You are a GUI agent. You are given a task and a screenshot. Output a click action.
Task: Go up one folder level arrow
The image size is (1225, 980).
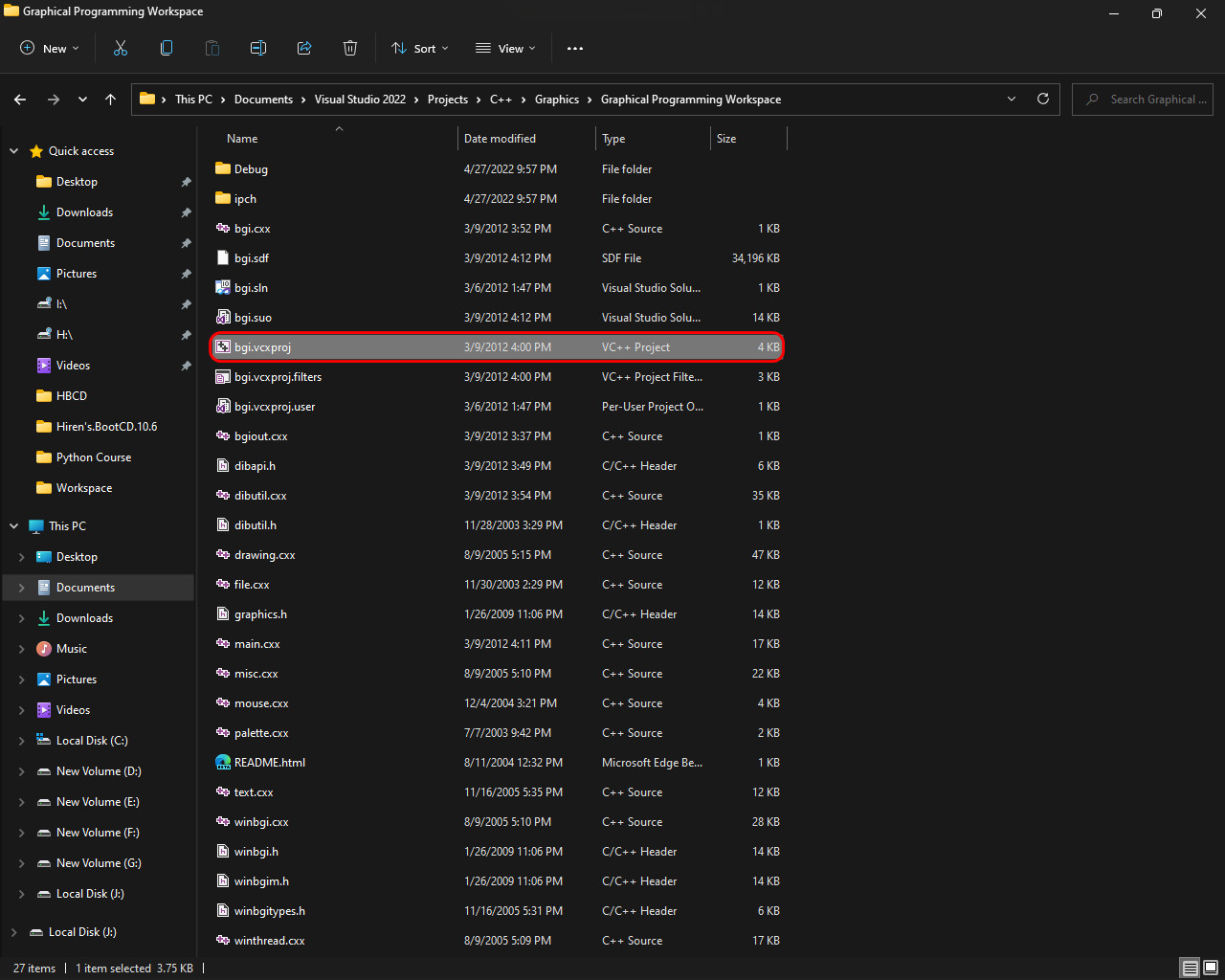(111, 100)
